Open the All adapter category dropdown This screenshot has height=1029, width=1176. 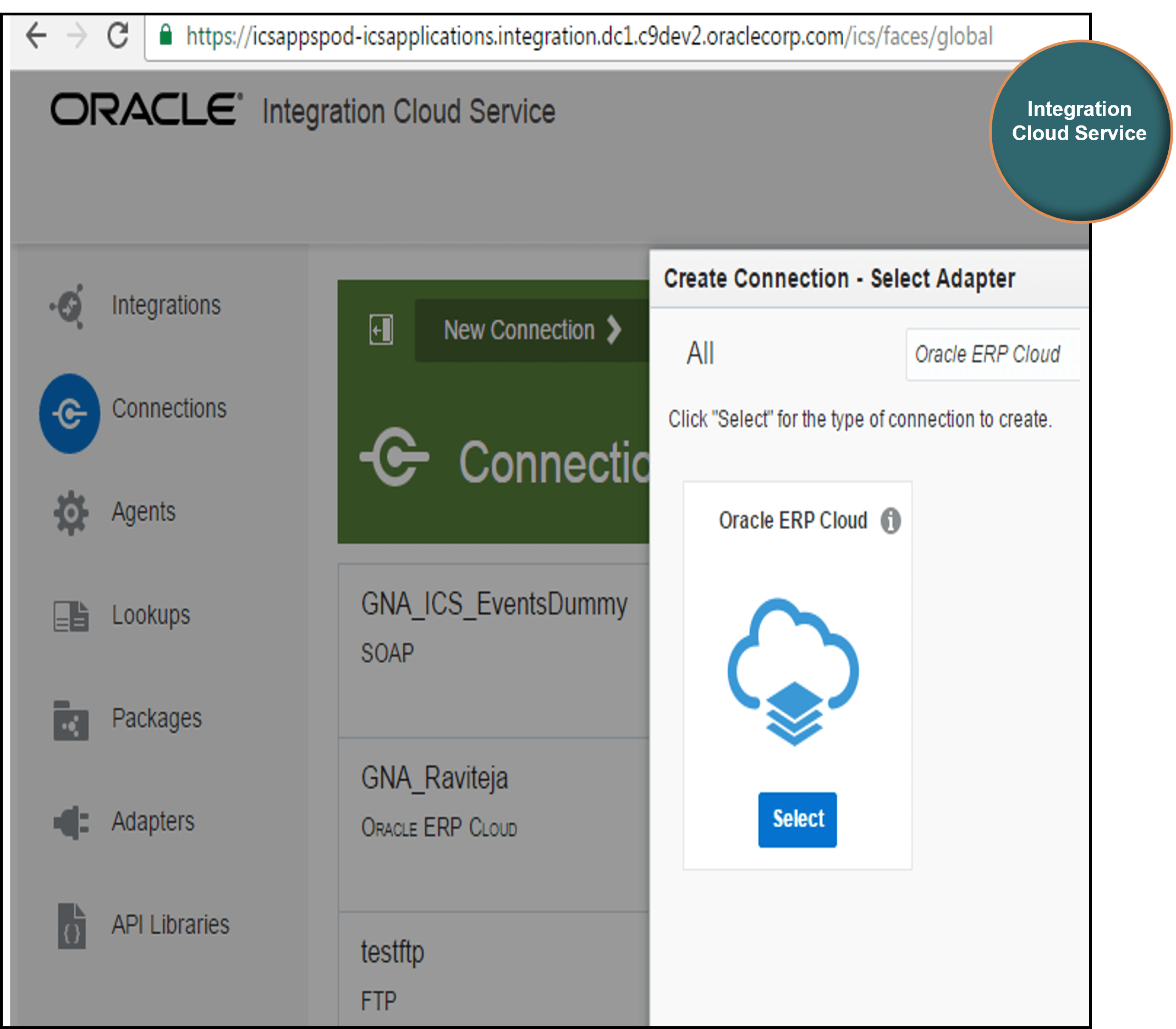(x=700, y=353)
